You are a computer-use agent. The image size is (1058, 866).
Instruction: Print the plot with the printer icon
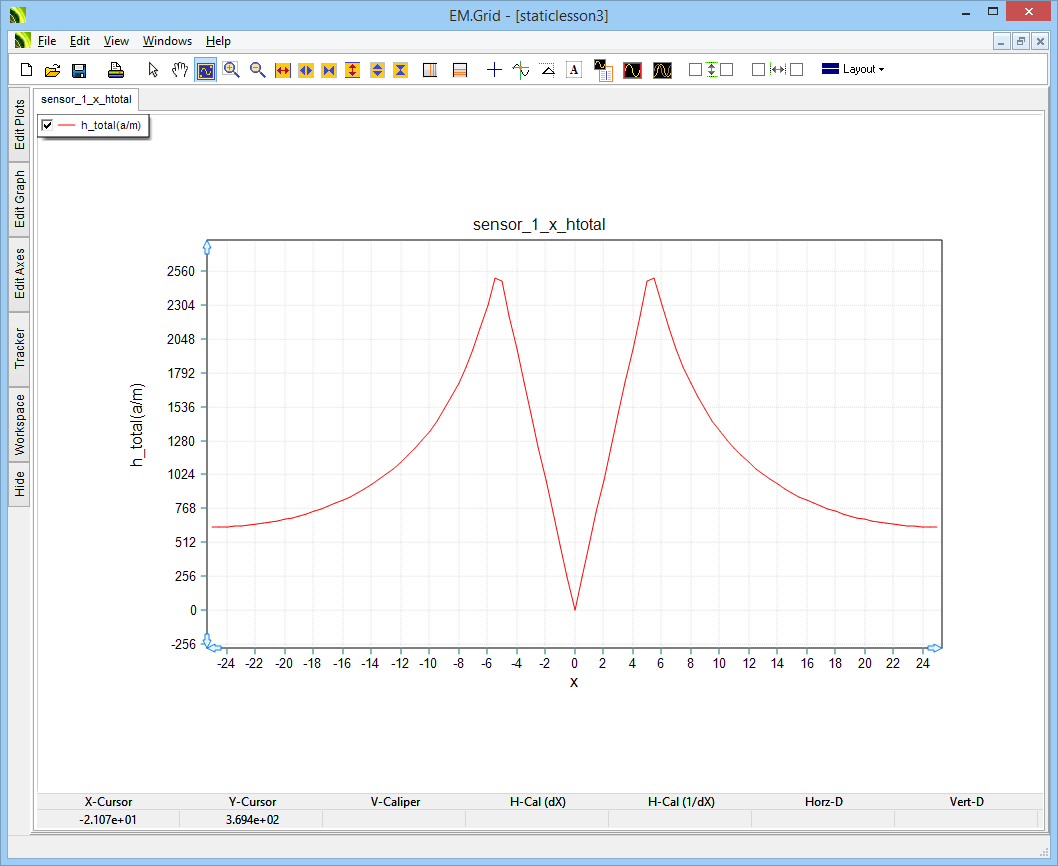click(116, 70)
